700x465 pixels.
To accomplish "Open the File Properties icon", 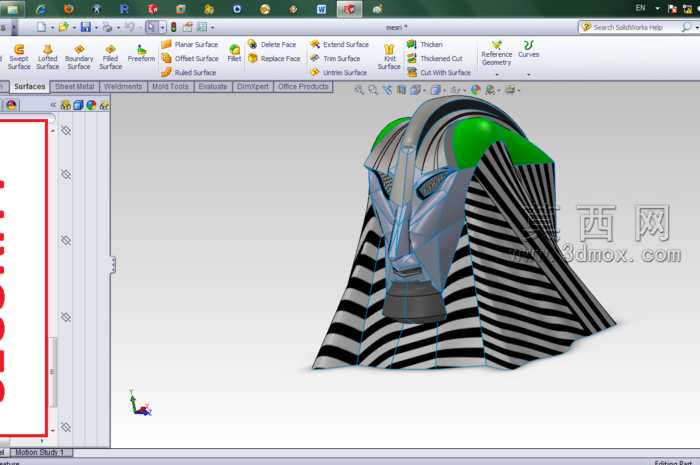I will pyautogui.click(x=187, y=27).
